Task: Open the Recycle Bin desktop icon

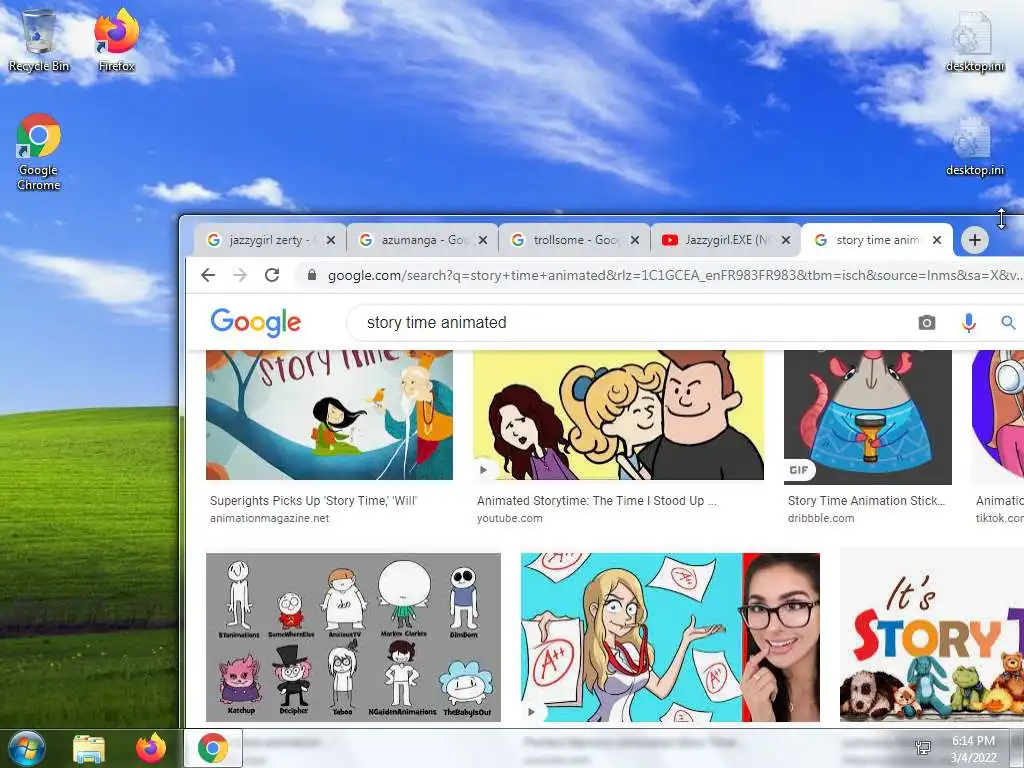Action: 39,40
